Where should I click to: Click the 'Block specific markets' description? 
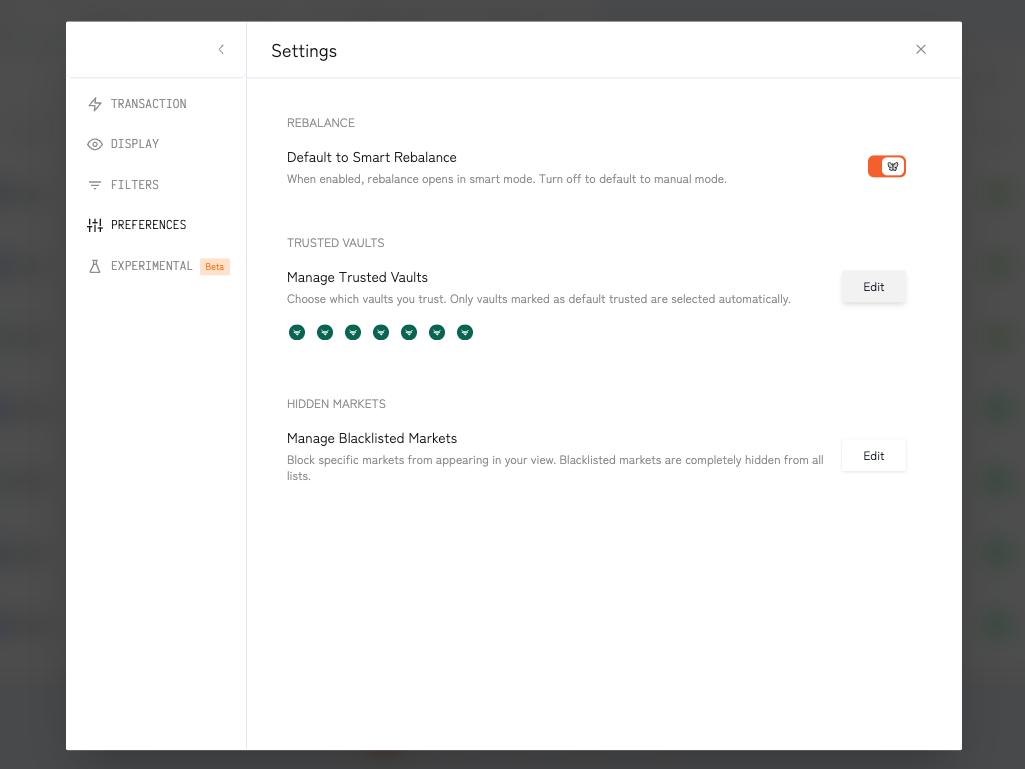[x=555, y=468]
